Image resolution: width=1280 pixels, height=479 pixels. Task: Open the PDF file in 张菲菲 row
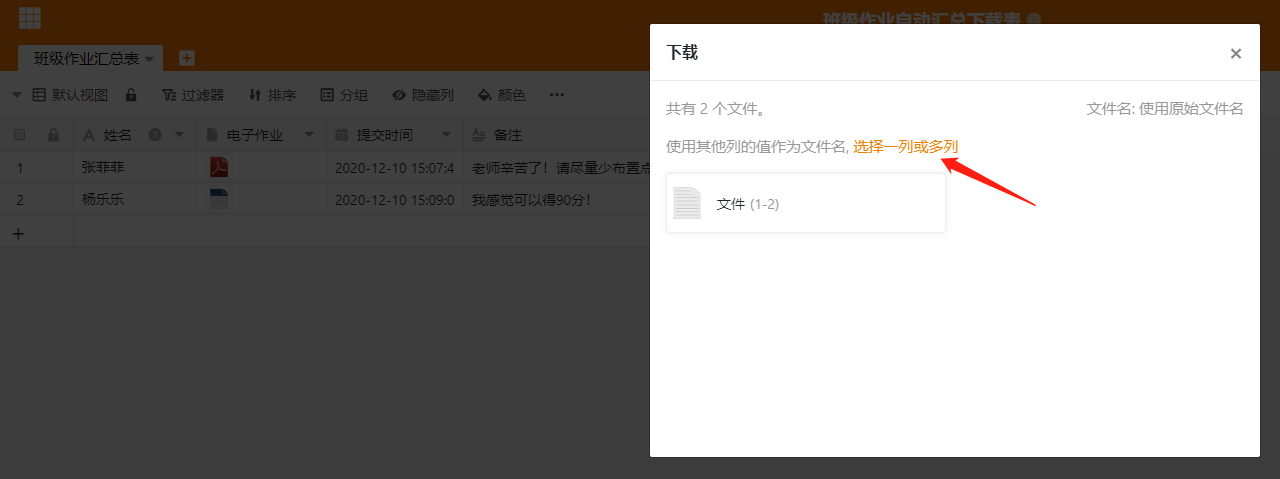click(219, 167)
